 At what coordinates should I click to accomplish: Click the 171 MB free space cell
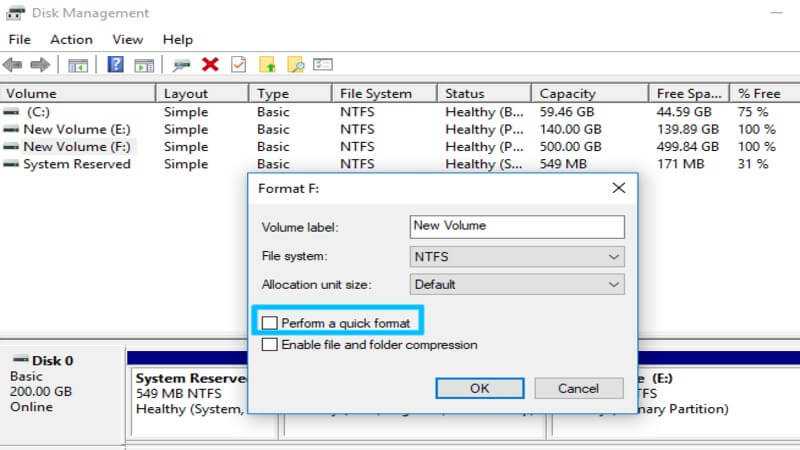(680, 164)
